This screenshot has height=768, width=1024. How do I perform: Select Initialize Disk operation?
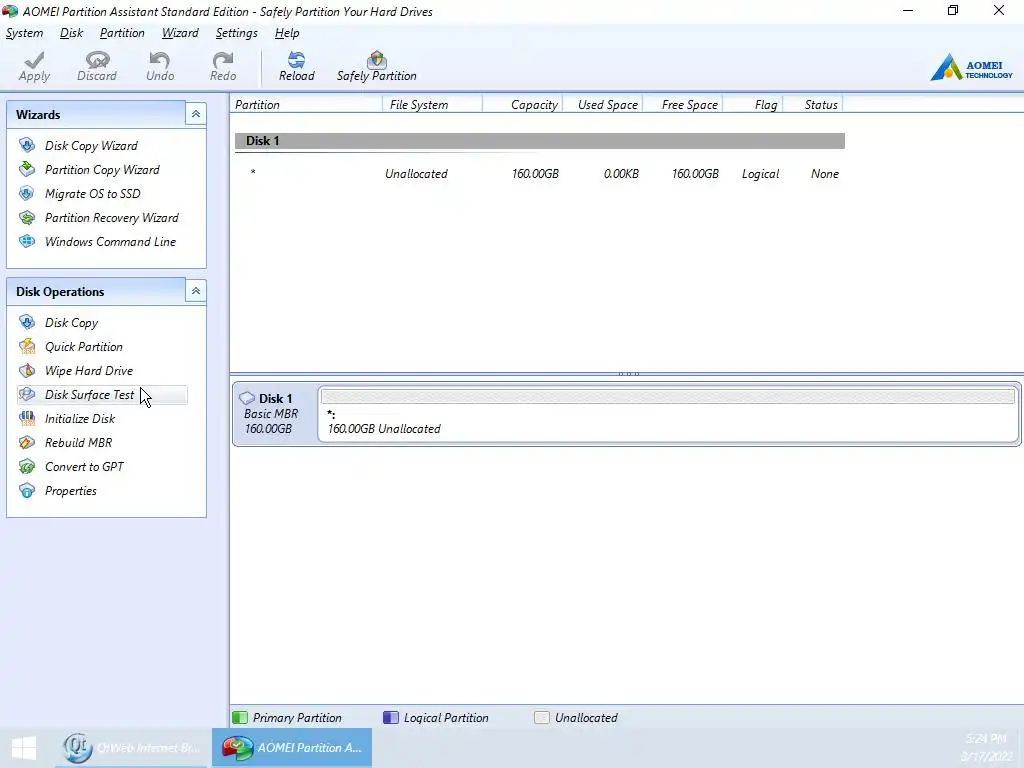pyautogui.click(x=80, y=419)
